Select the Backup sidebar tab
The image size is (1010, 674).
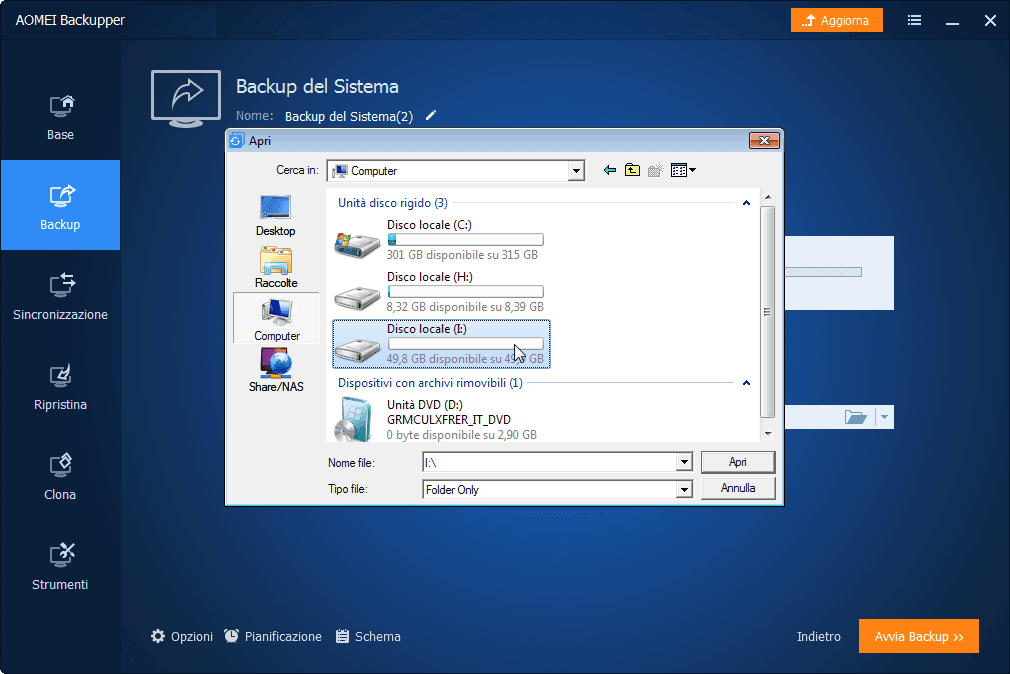coord(60,205)
